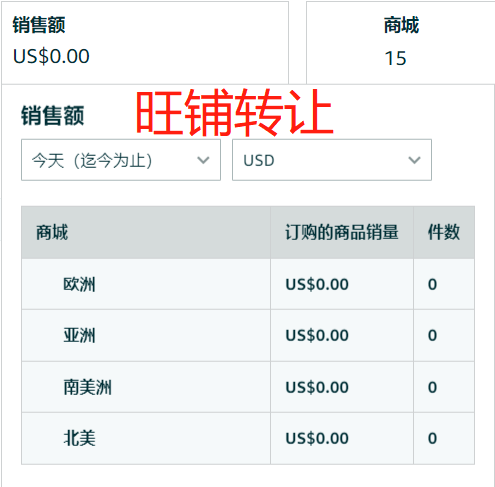Image resolution: width=495 pixels, height=487 pixels.
Task: Click the top US$0.00 total sales amount
Action: click(x=51, y=56)
